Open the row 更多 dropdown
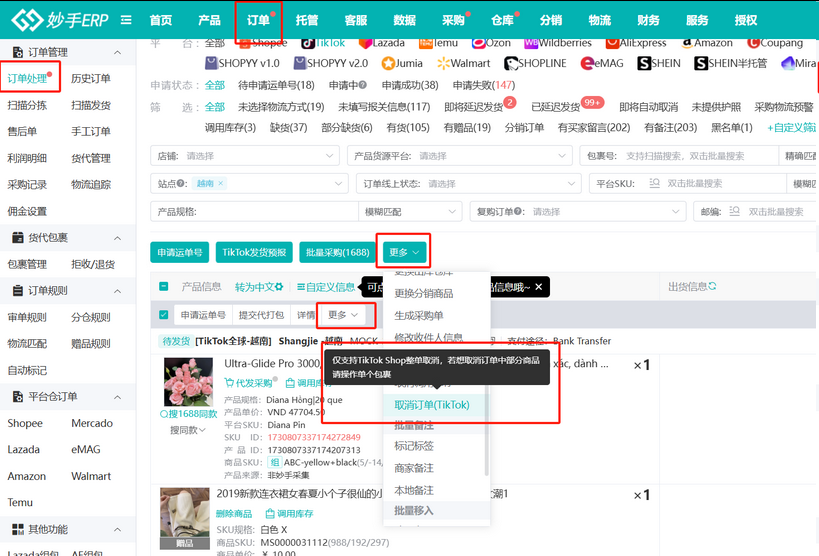This screenshot has height=556, width=819. [343, 315]
